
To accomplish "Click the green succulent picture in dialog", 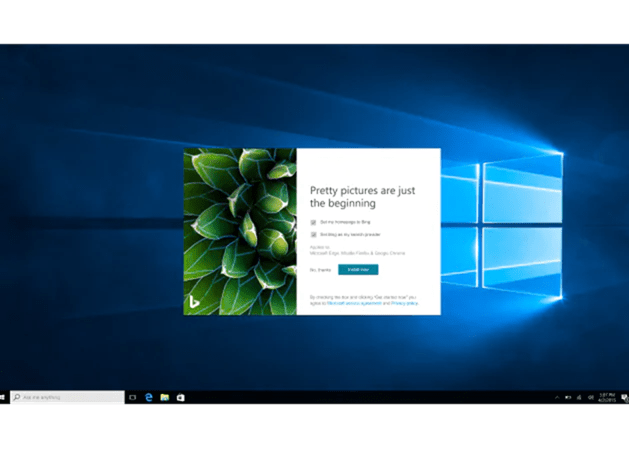I will point(240,232).
